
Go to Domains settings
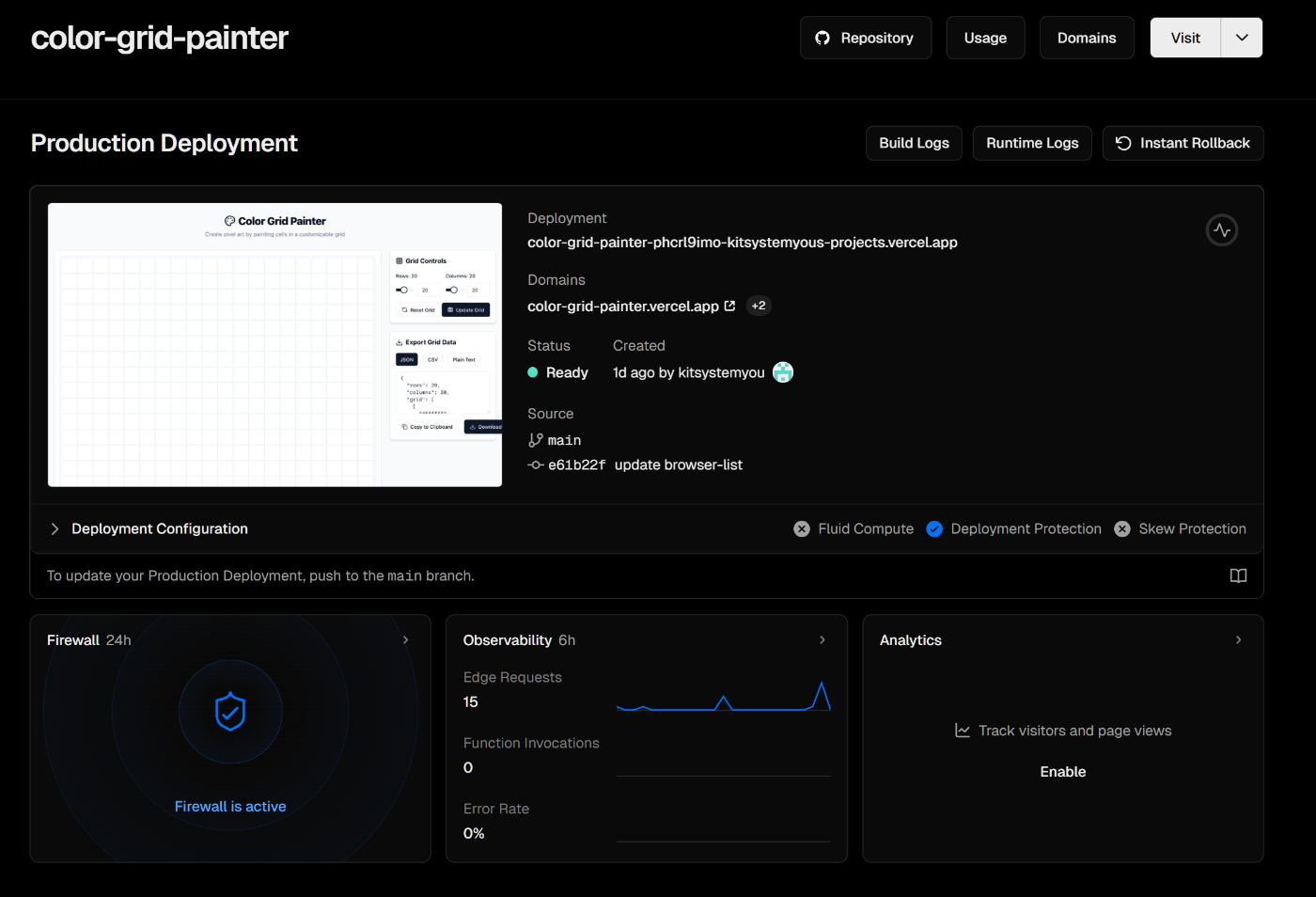click(x=1087, y=38)
